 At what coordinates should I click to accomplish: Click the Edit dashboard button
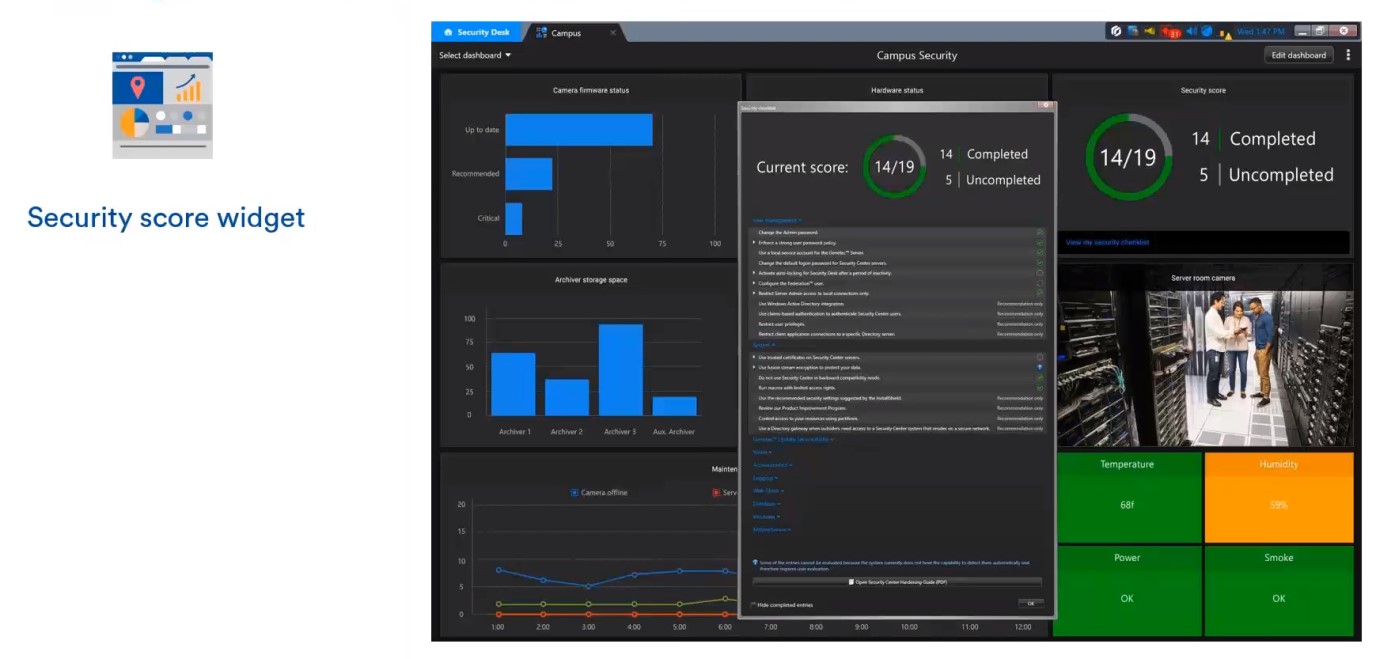(x=1298, y=55)
